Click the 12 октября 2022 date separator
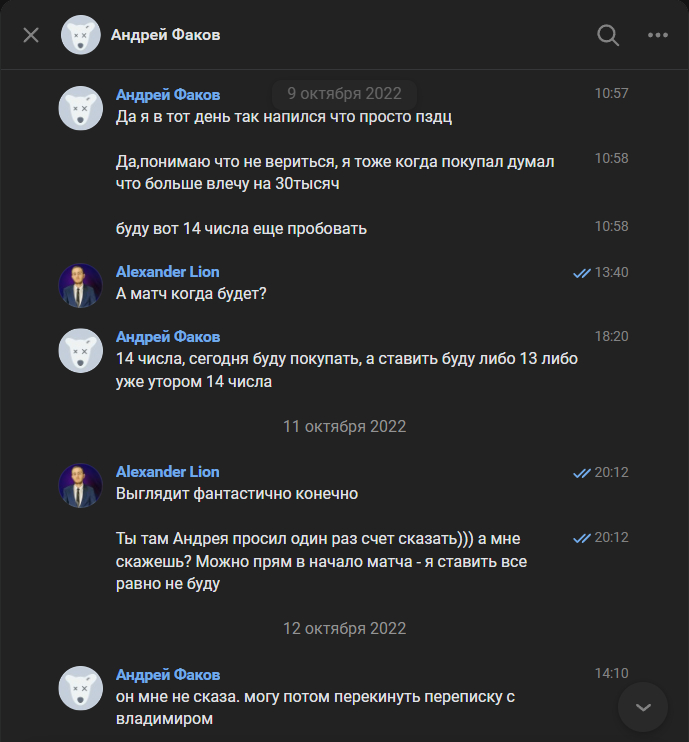The width and height of the screenshot is (689, 742). click(344, 629)
